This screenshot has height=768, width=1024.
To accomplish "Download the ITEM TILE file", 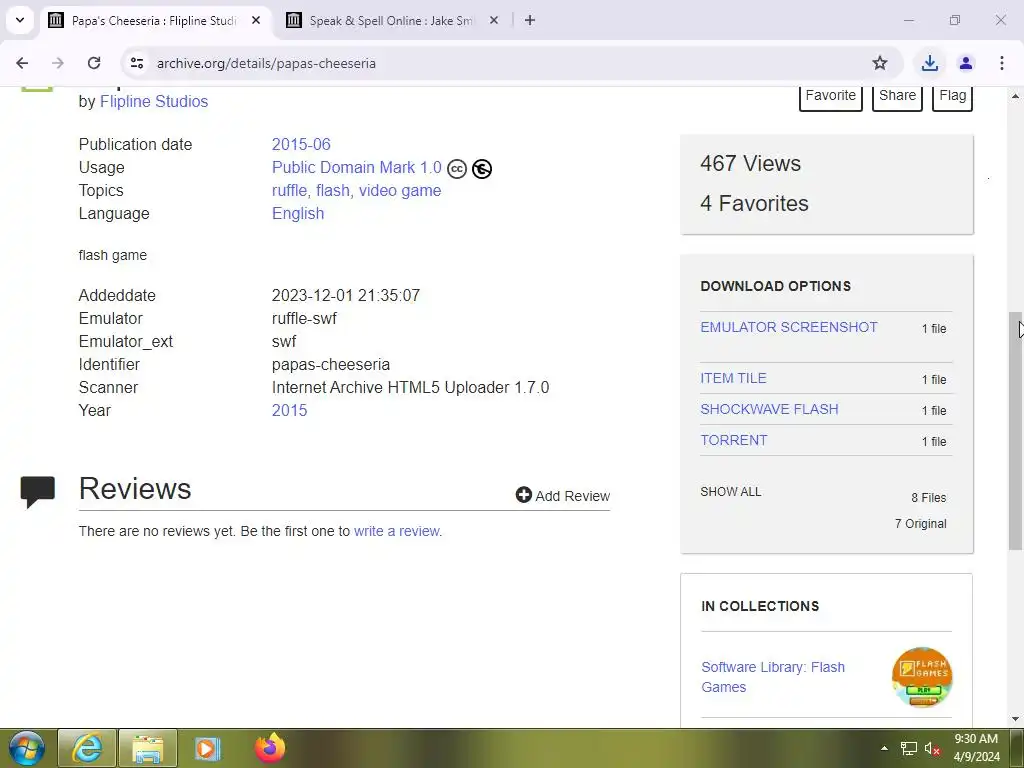I will 733,378.
